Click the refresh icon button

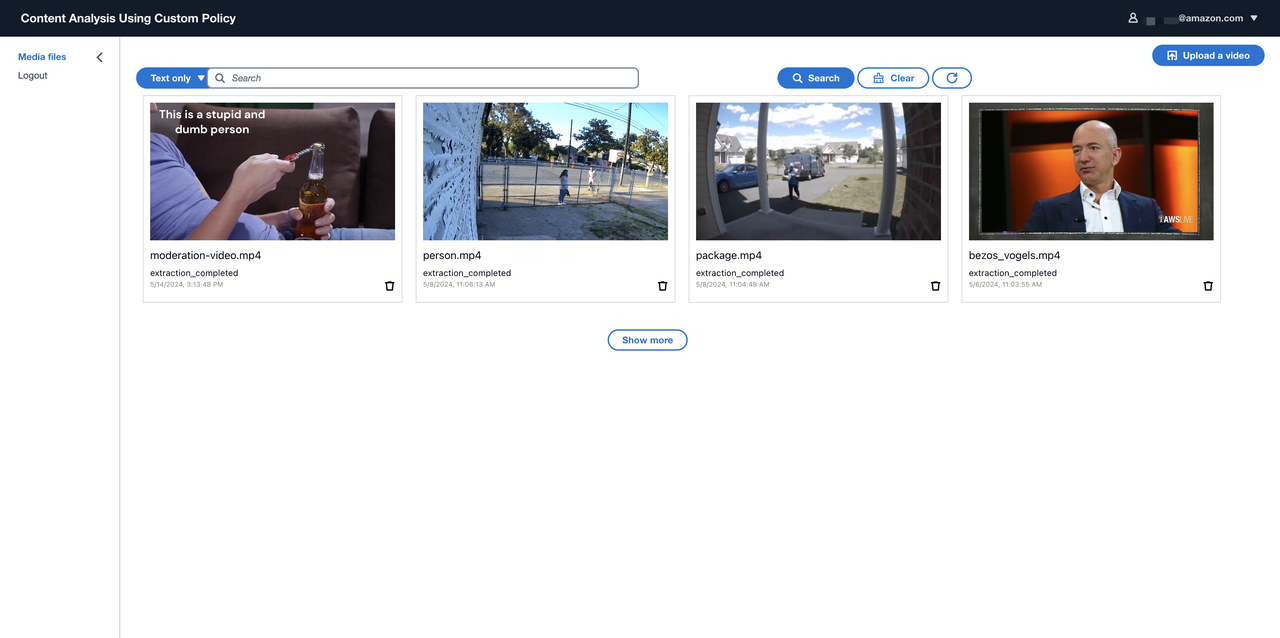pos(952,78)
